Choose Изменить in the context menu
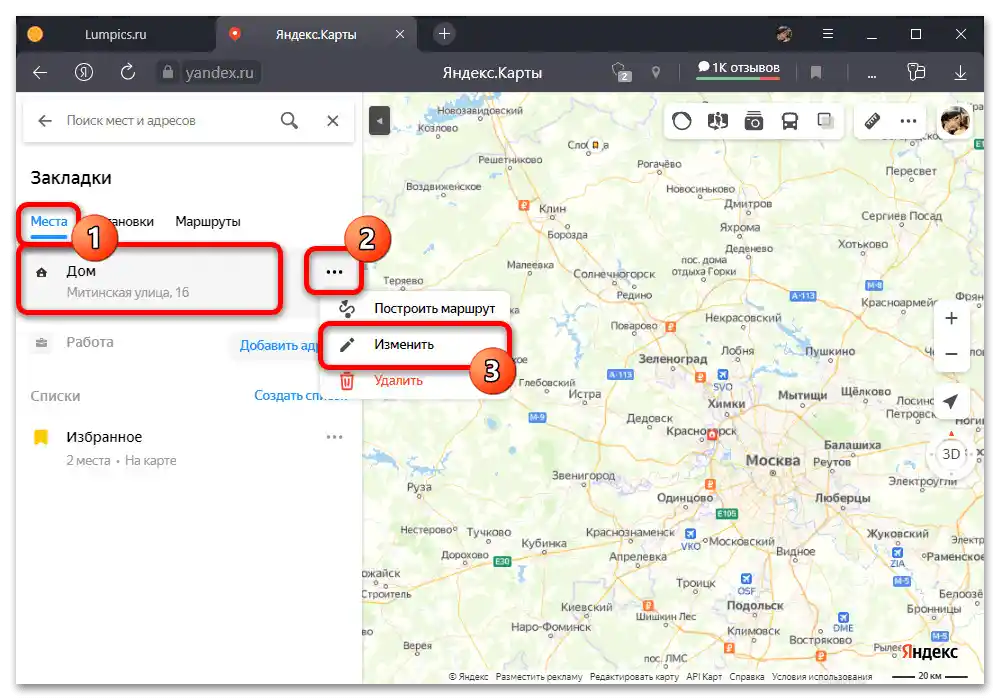Viewport: 1000px width, 700px height. click(x=415, y=345)
